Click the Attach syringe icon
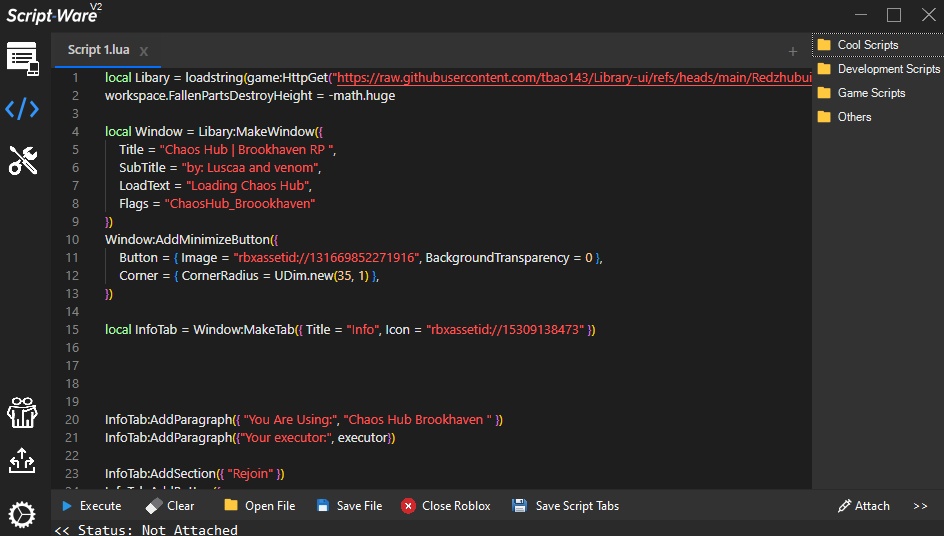Viewport: 944px width, 536px height. pos(844,506)
